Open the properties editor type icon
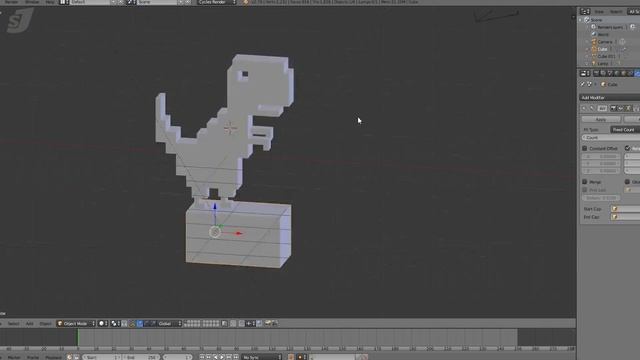Screen dimensions: 640x360 (585, 73)
